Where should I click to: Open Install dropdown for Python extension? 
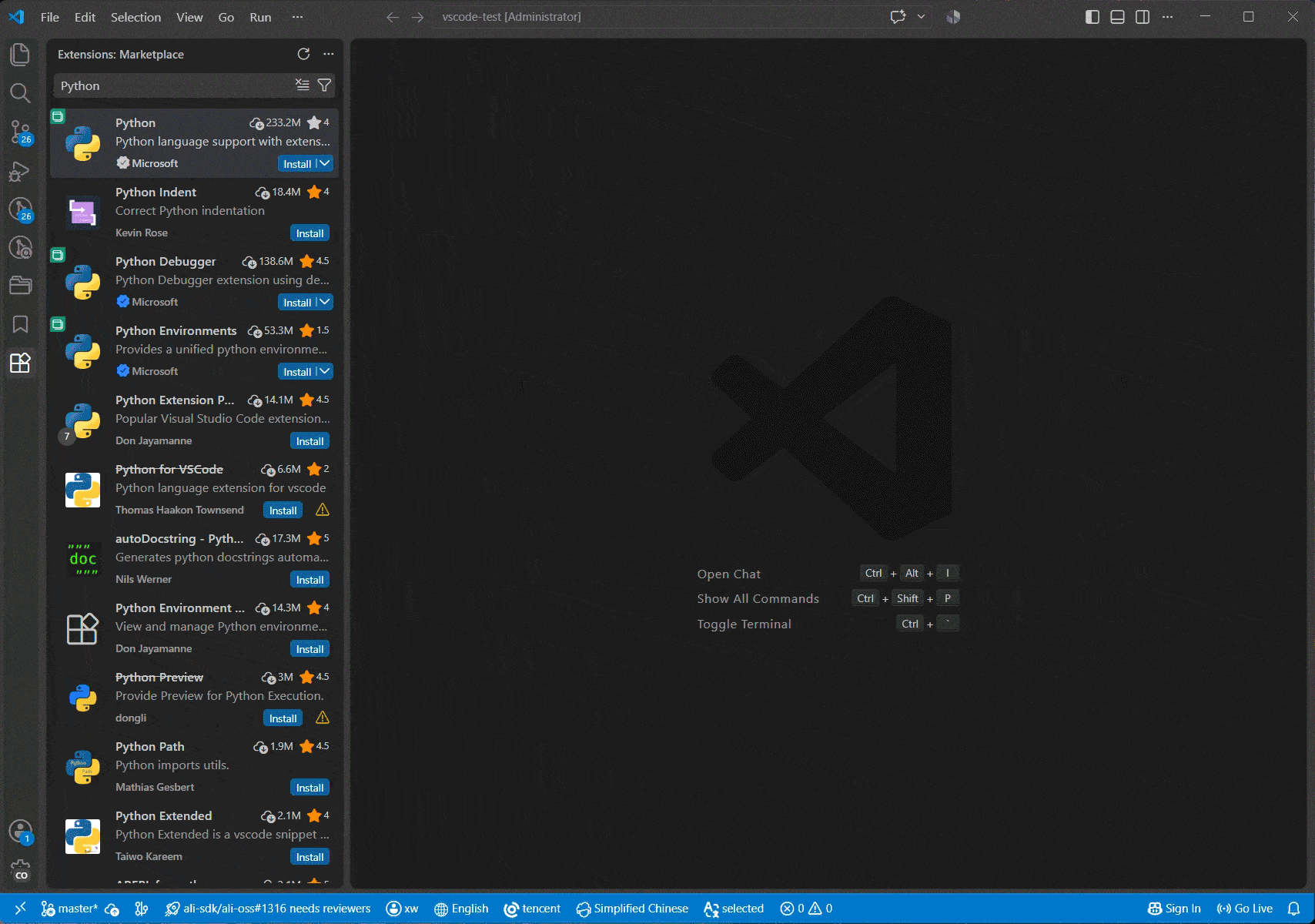pyautogui.click(x=325, y=164)
